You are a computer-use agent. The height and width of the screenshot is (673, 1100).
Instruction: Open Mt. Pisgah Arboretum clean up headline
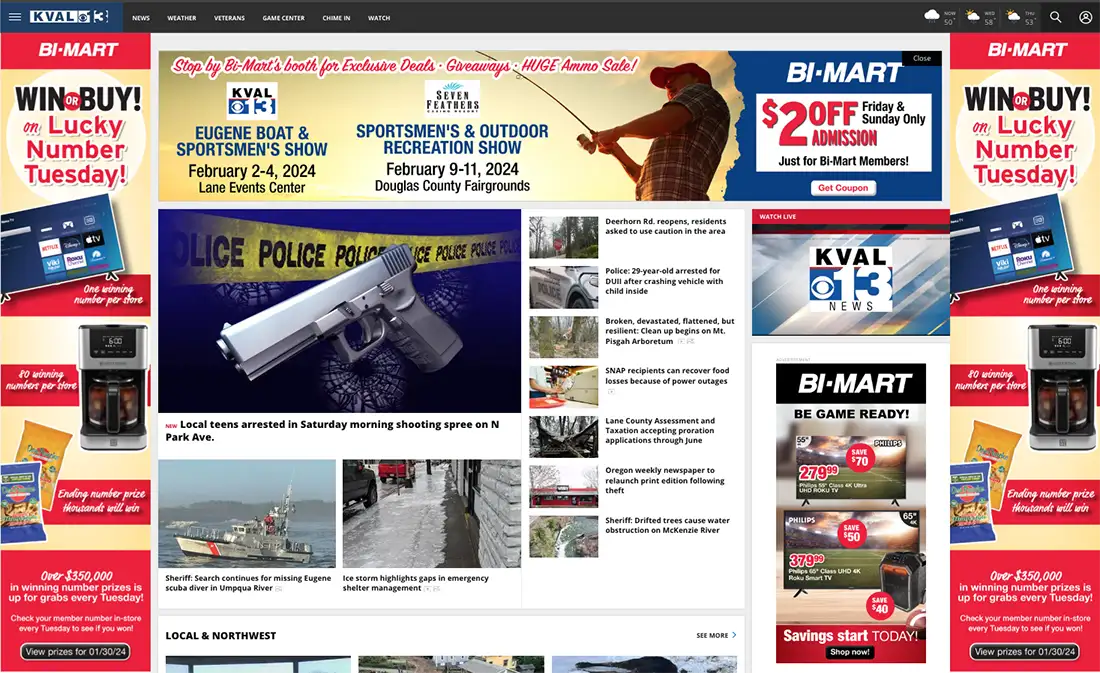click(670, 331)
